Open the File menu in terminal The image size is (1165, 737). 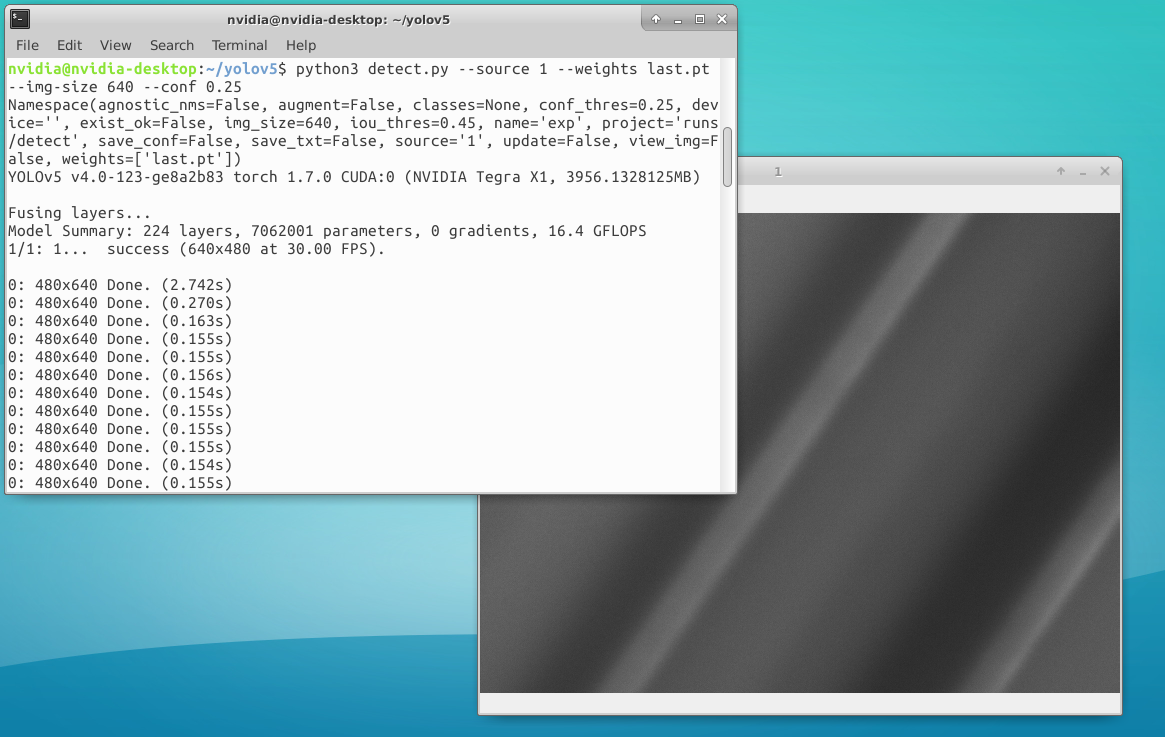tap(27, 45)
